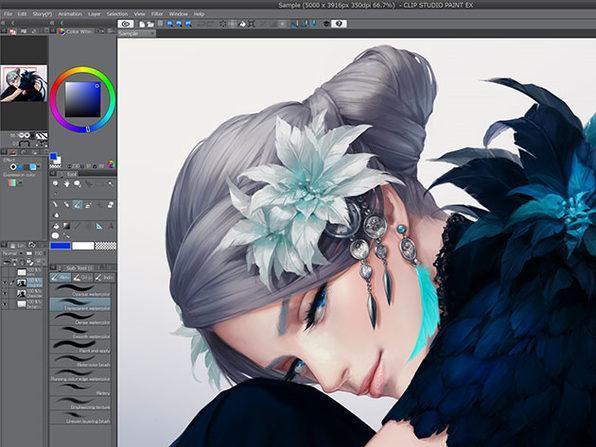Screen dimensions: 596x447
Task: Select the Airbrush tool
Action: pos(88,205)
